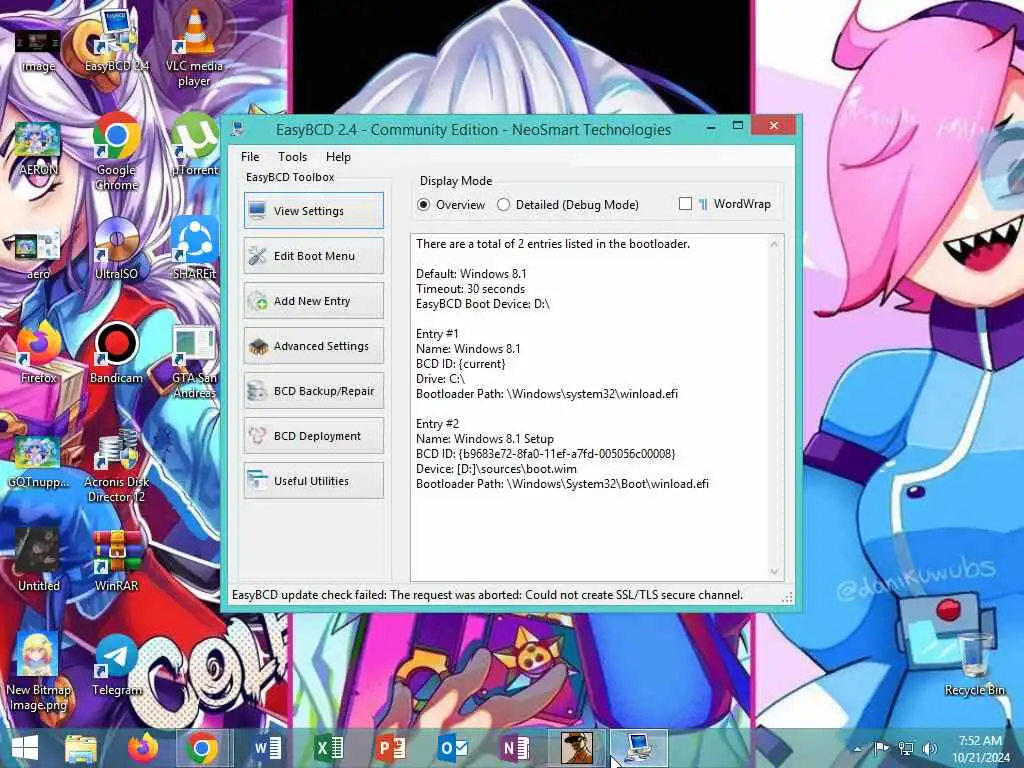Viewport: 1024px width, 768px height.
Task: Open the taskbar clock 7:52 AM
Action: coord(980,749)
